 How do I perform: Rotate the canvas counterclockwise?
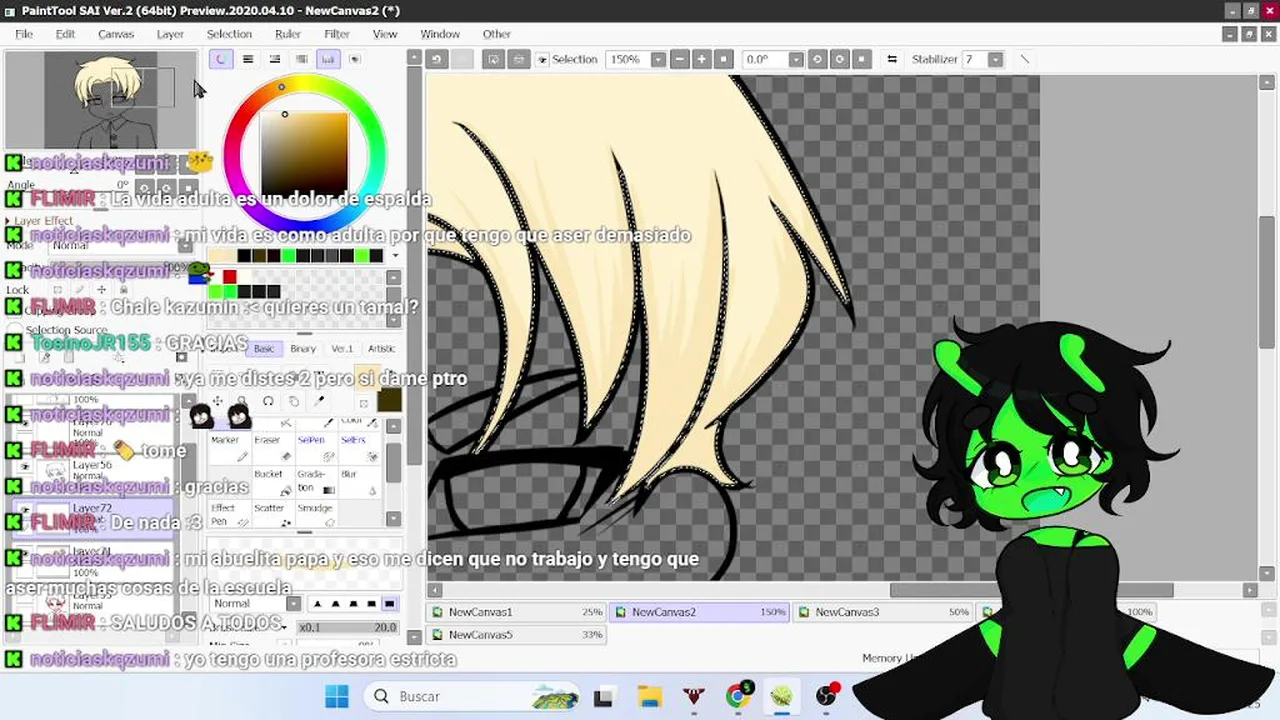point(817,59)
